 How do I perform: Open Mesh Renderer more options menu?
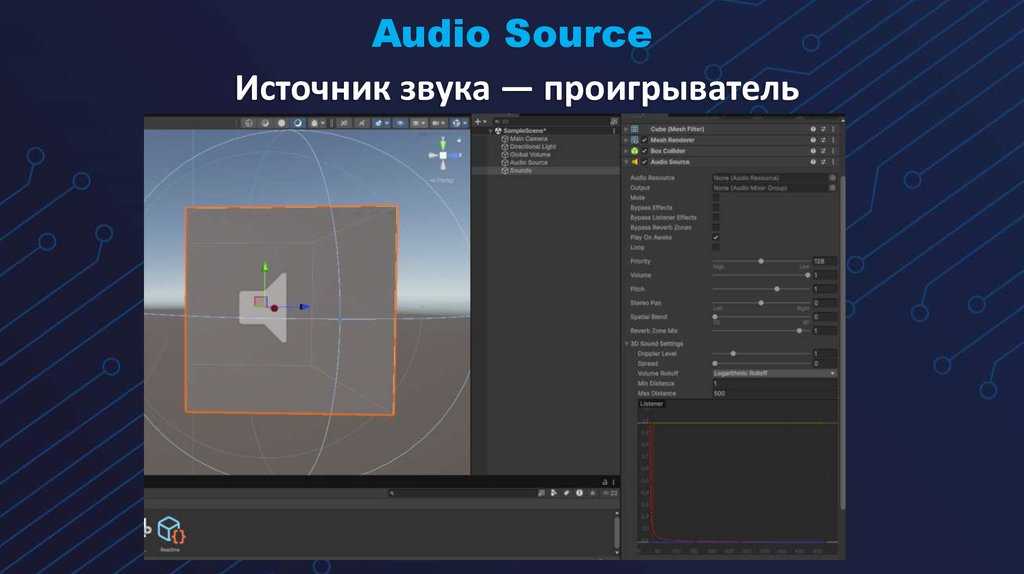click(833, 140)
